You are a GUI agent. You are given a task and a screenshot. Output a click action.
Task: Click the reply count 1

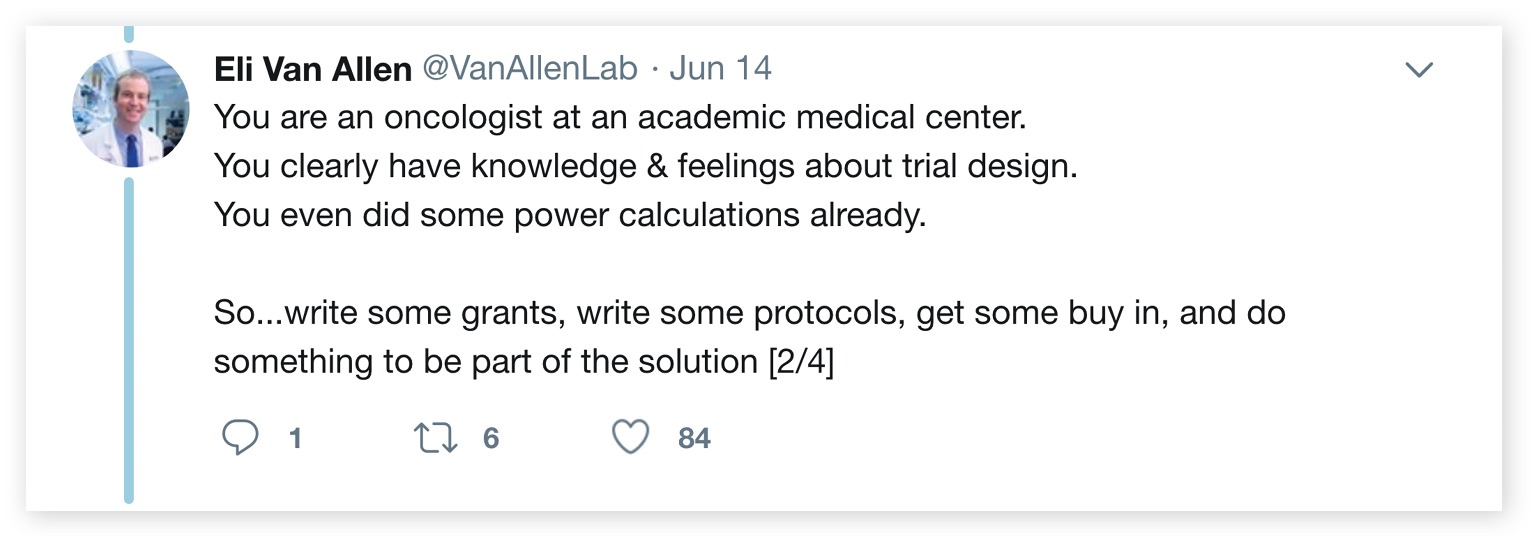point(295,439)
